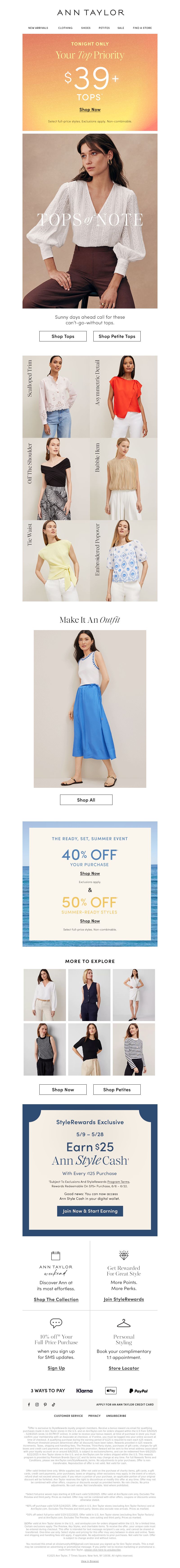
Task: Click the diamond icon above Get Rewarded
Action: click(x=124, y=1255)
